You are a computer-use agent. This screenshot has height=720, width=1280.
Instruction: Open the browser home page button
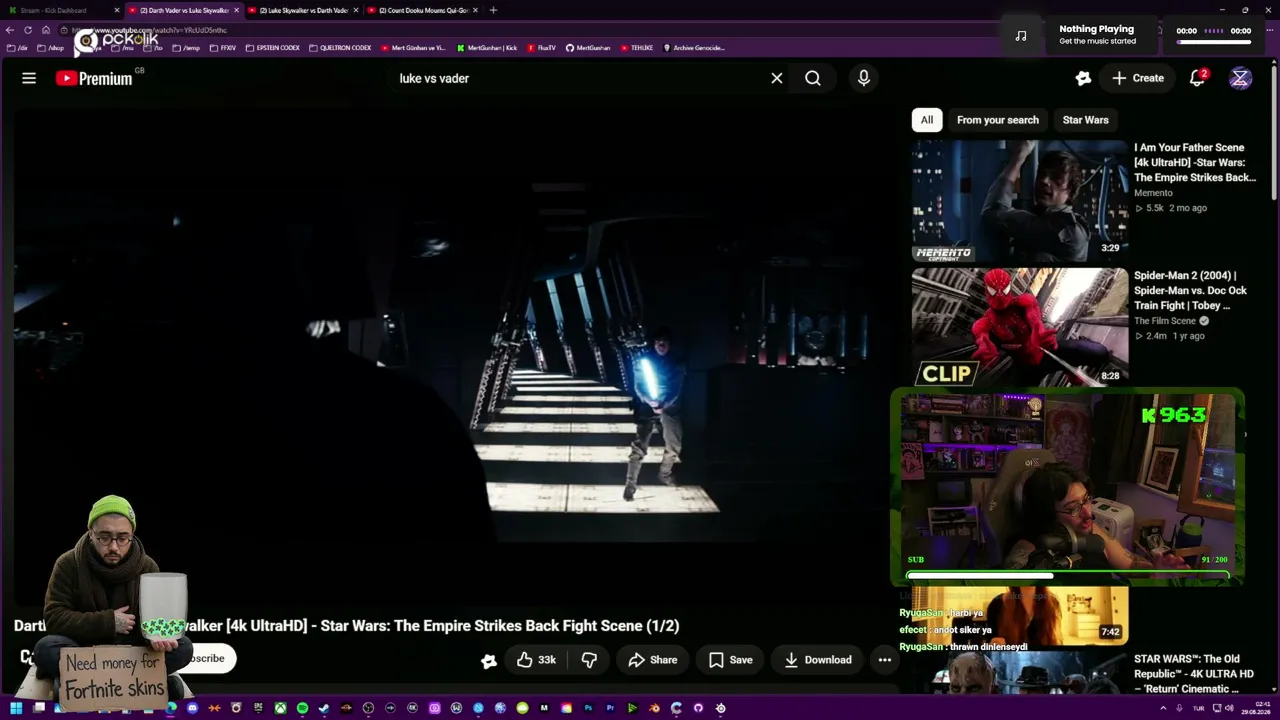coord(45,30)
